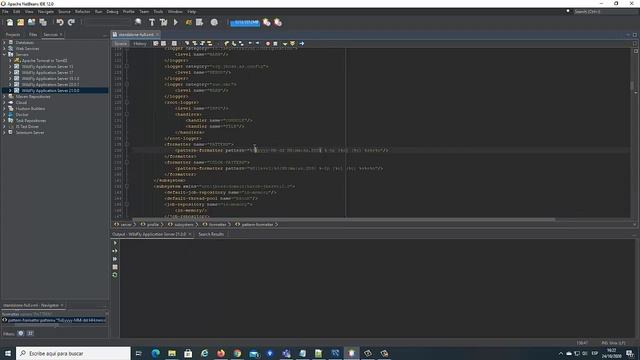Collapse the Servers node

(x=4, y=54)
